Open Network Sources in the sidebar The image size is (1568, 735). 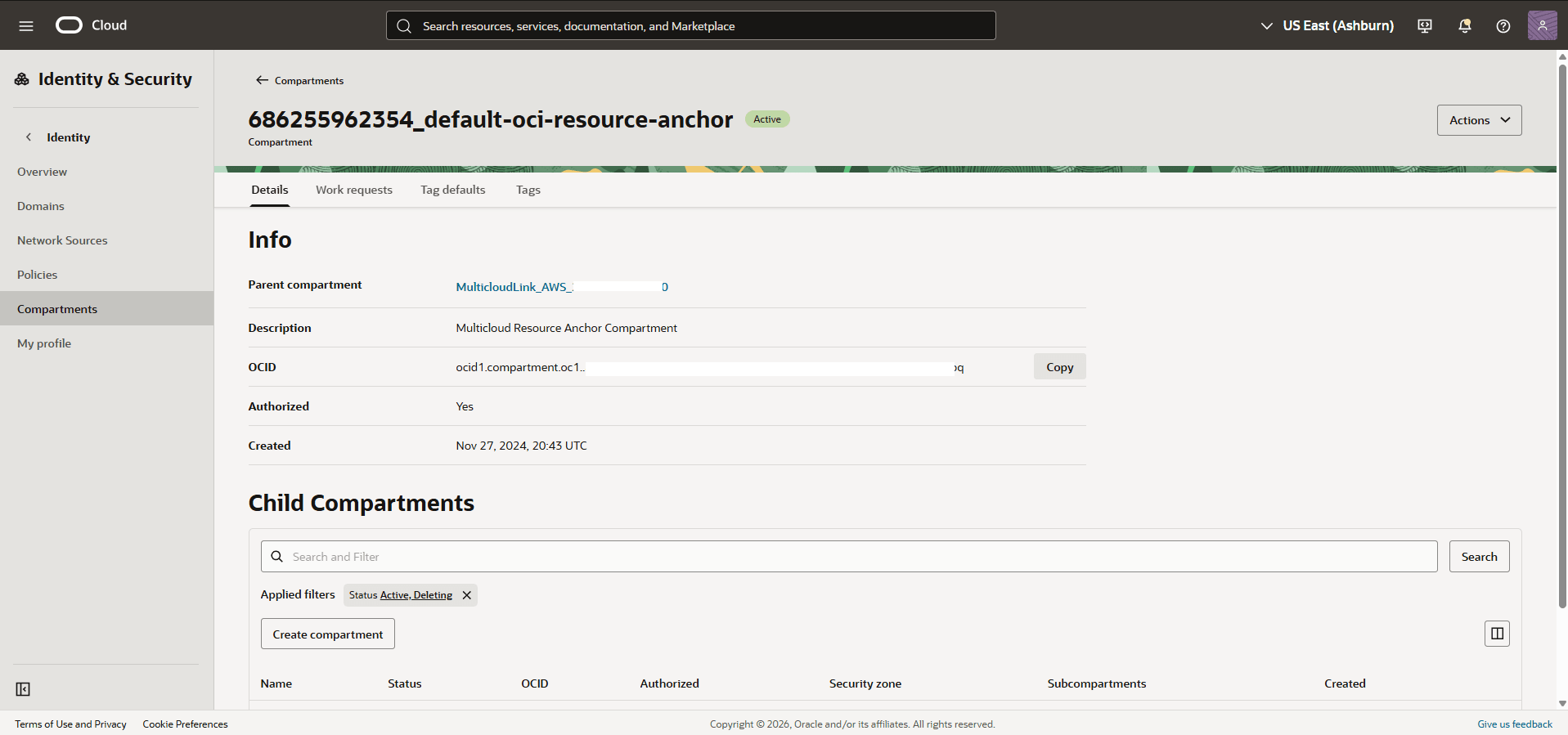(x=106, y=240)
